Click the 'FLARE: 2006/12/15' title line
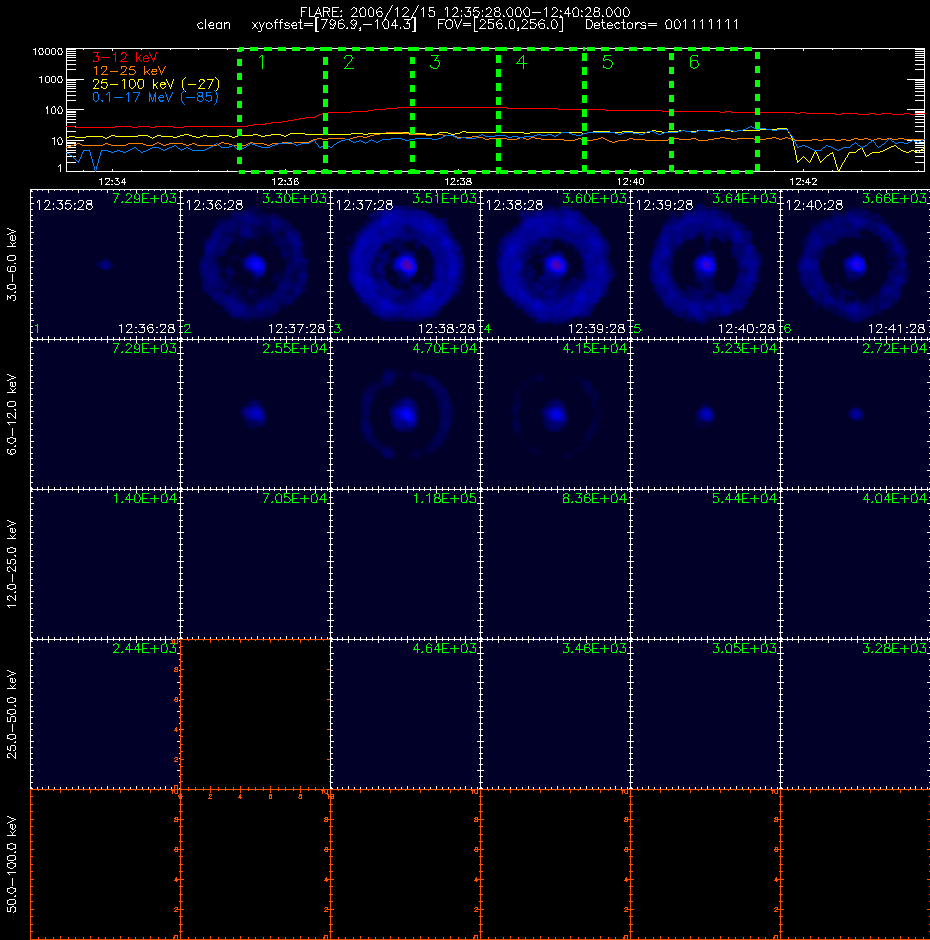This screenshot has height=940, width=930. [465, 12]
